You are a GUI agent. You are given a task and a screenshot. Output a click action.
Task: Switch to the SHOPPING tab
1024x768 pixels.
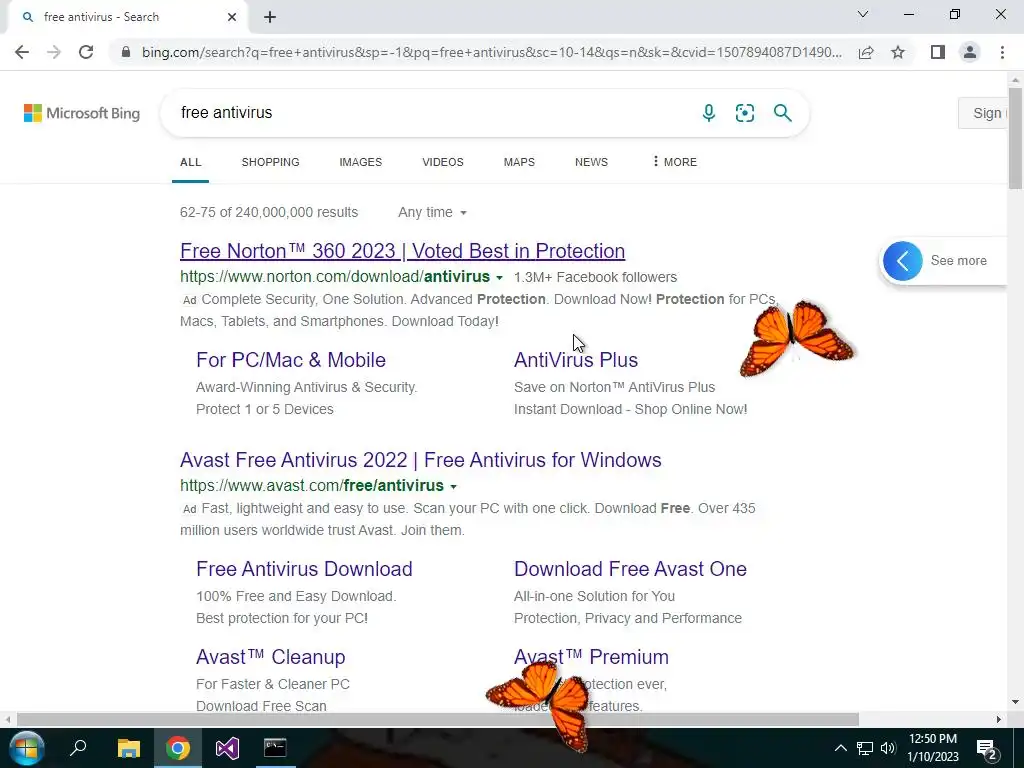(x=270, y=162)
